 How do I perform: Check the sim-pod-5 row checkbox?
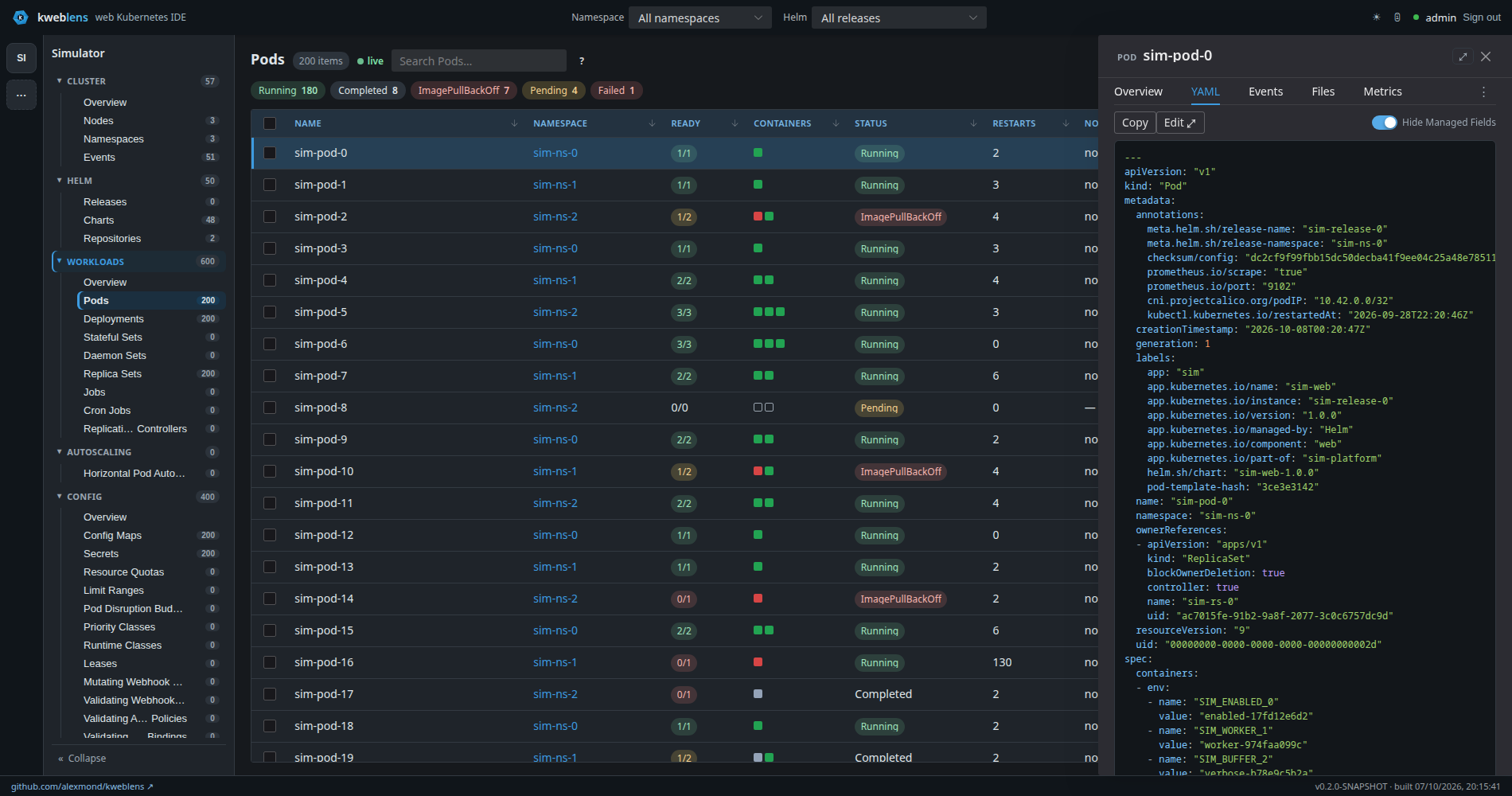pyautogui.click(x=270, y=312)
